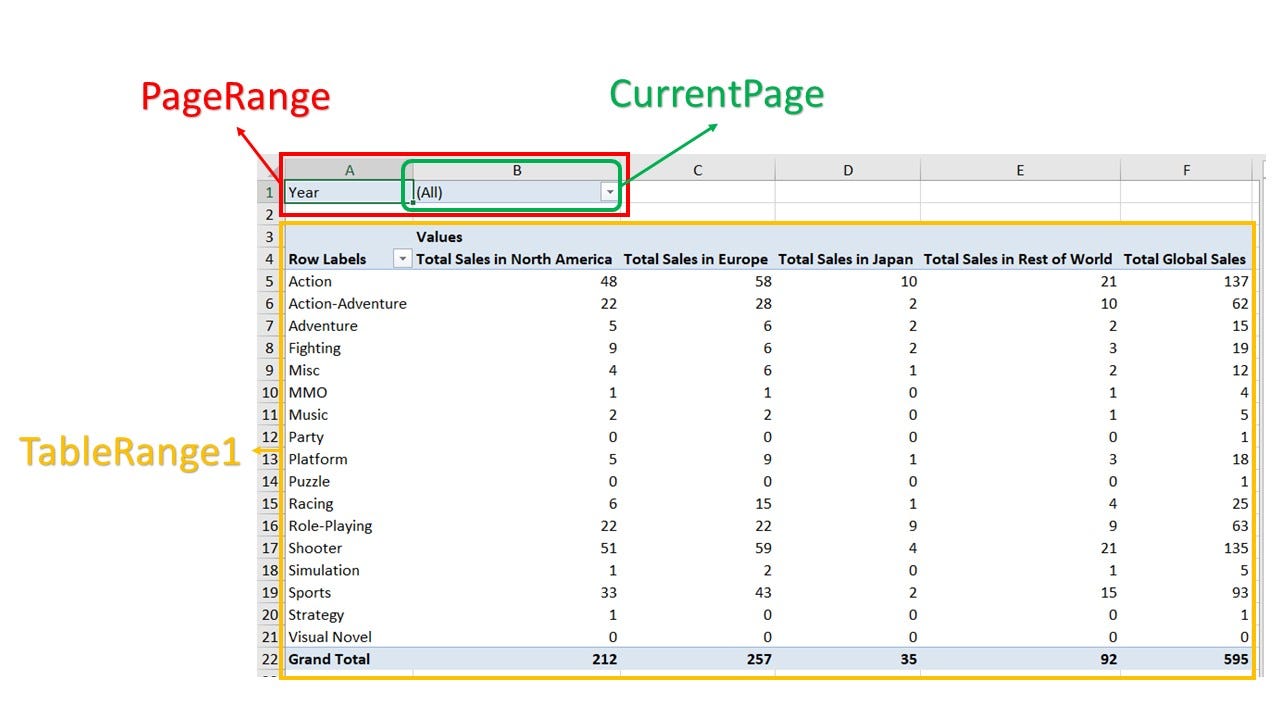Open the Row Labels filter dropdown

[x=403, y=258]
